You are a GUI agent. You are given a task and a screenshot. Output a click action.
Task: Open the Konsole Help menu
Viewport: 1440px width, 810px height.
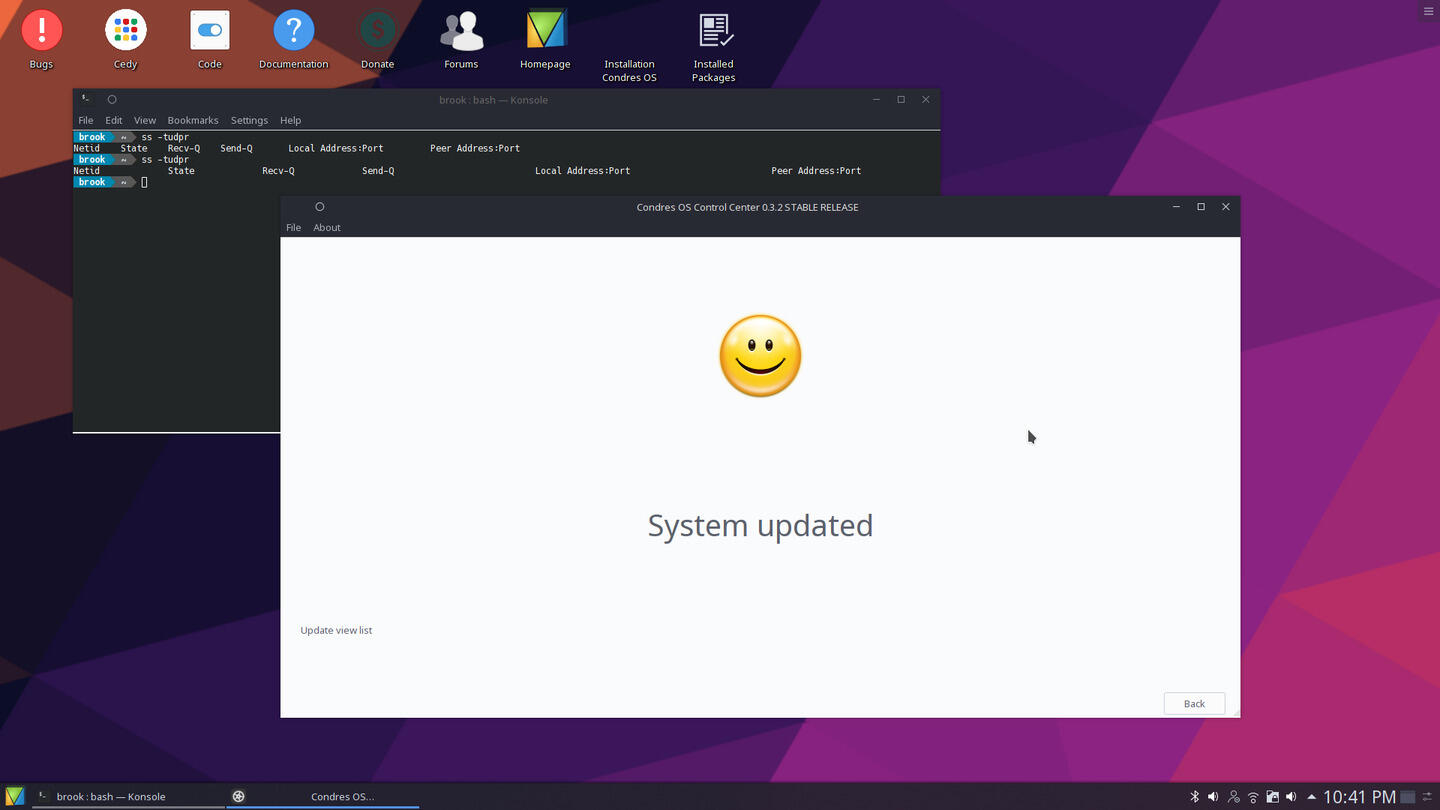tap(290, 120)
